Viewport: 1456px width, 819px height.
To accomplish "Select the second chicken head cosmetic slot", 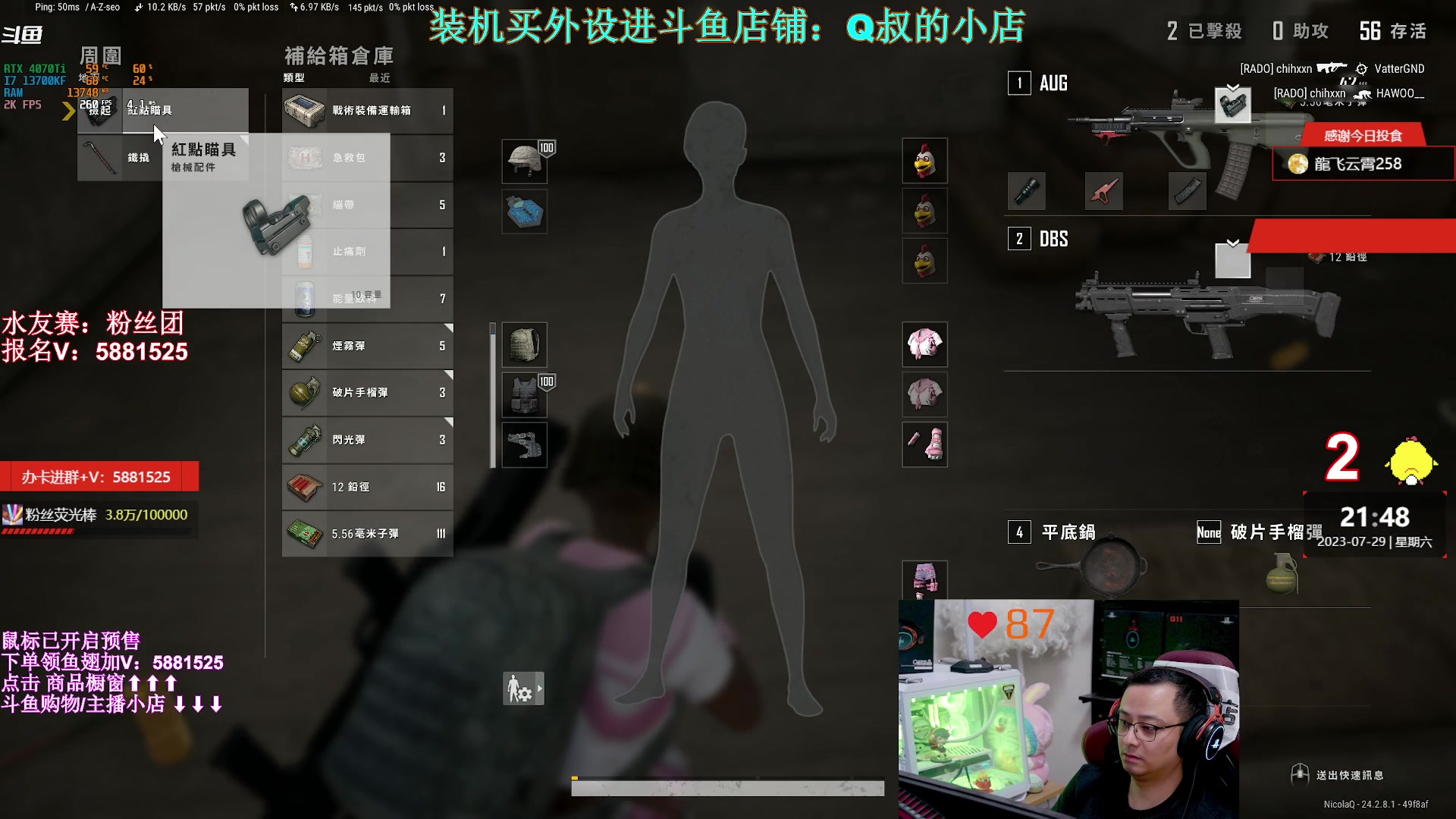I will 924,211.
